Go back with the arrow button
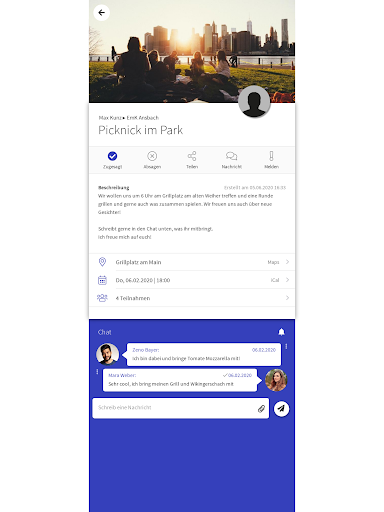This screenshot has width=384, height=512. click(x=101, y=13)
